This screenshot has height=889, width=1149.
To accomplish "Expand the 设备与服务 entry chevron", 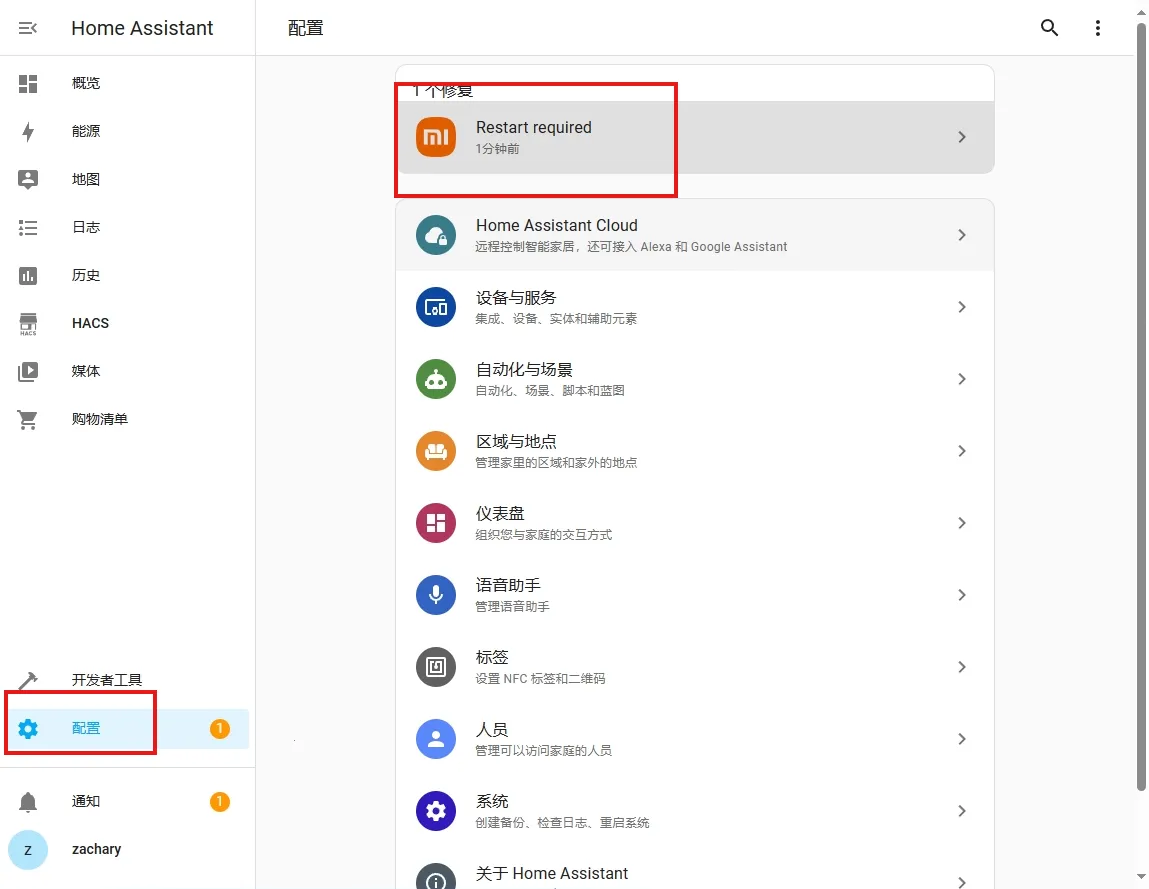I will [x=961, y=307].
